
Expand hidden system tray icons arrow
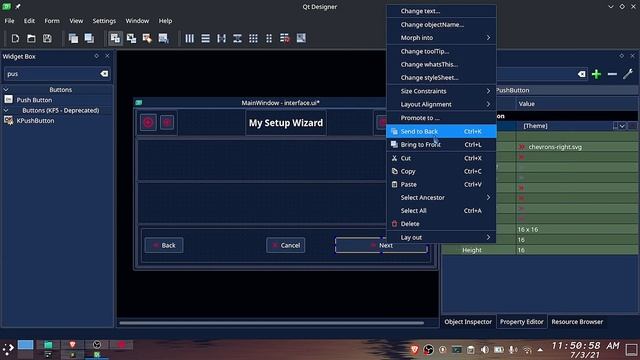point(540,350)
